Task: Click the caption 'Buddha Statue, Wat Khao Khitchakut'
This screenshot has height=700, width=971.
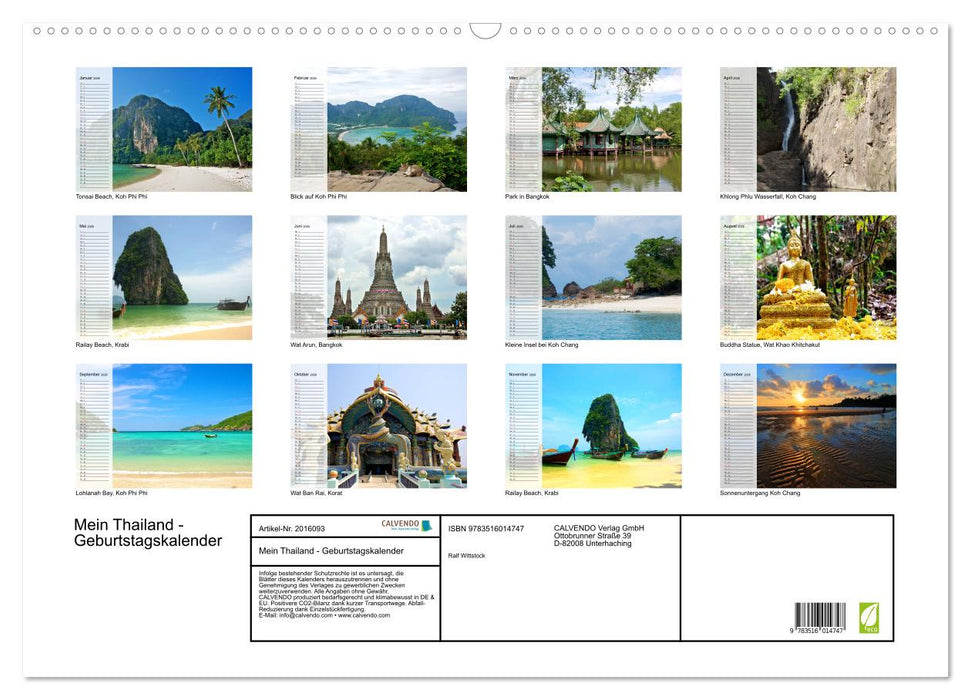Action: point(770,344)
